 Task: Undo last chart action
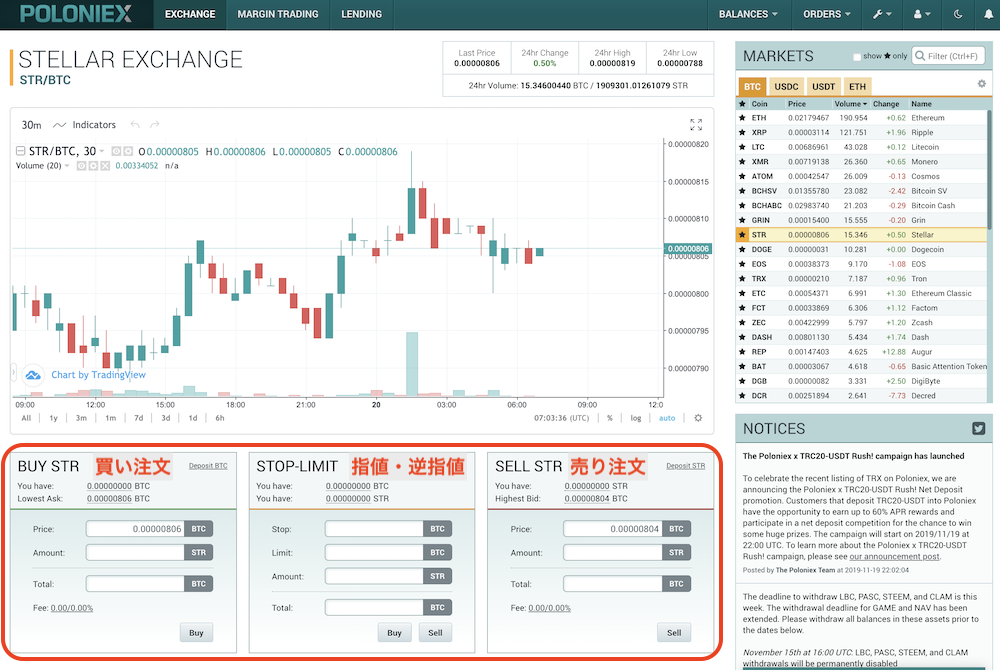tap(135, 125)
